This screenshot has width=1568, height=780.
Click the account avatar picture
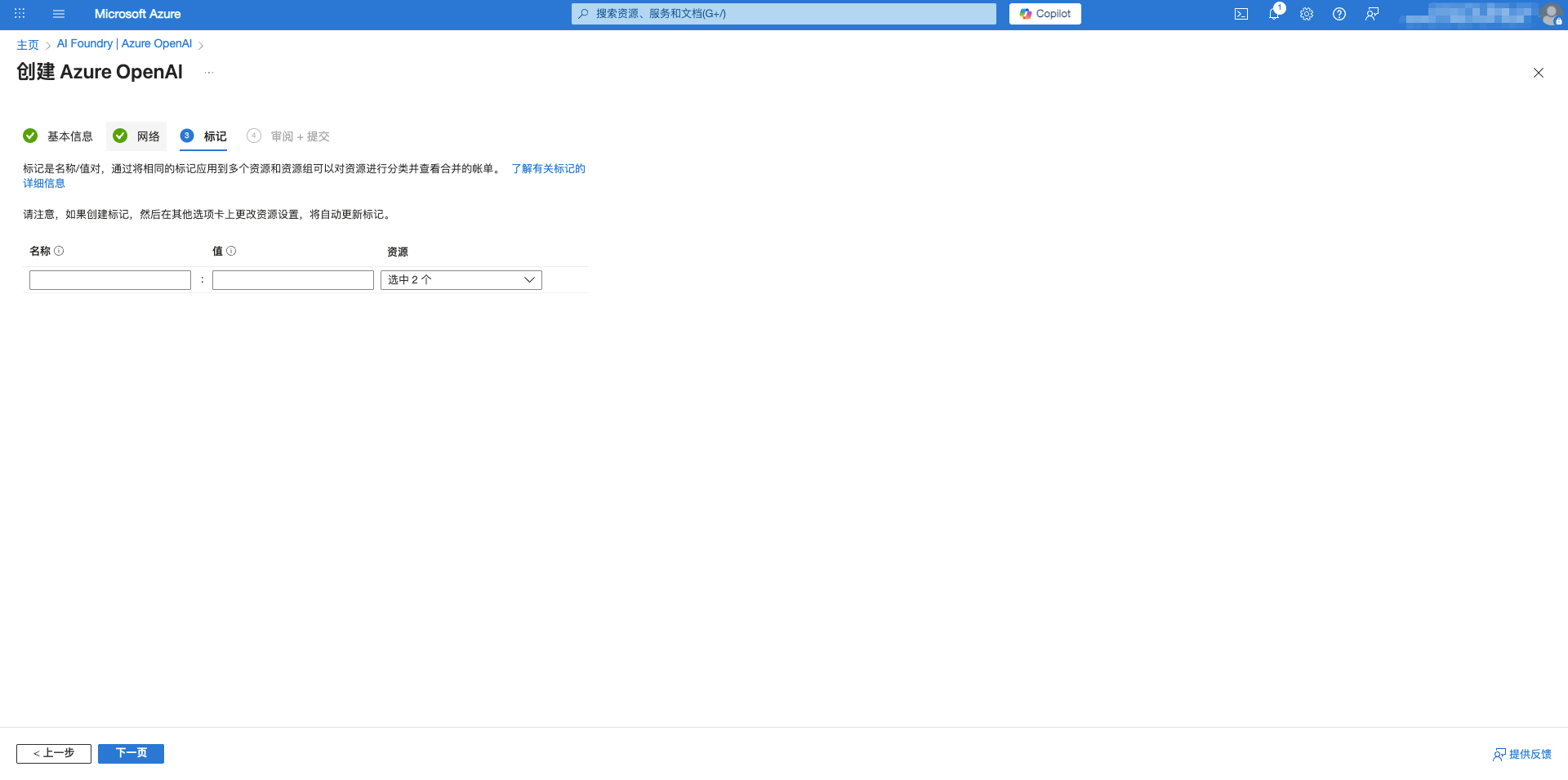coord(1551,14)
